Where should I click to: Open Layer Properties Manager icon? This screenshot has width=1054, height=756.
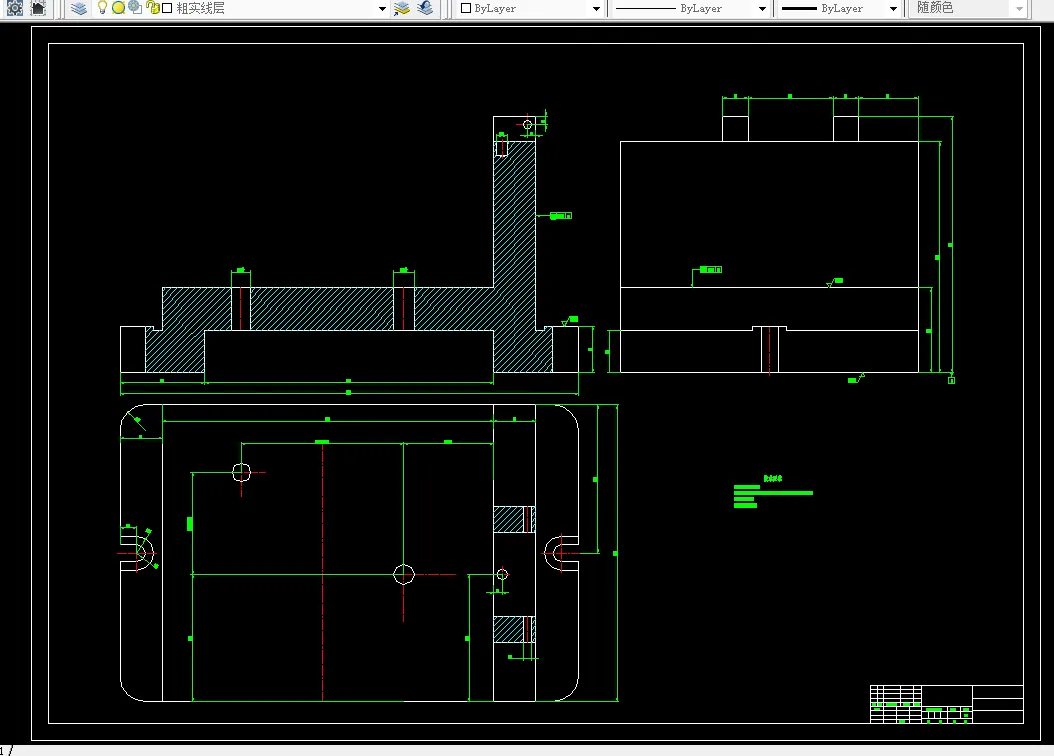click(x=79, y=8)
